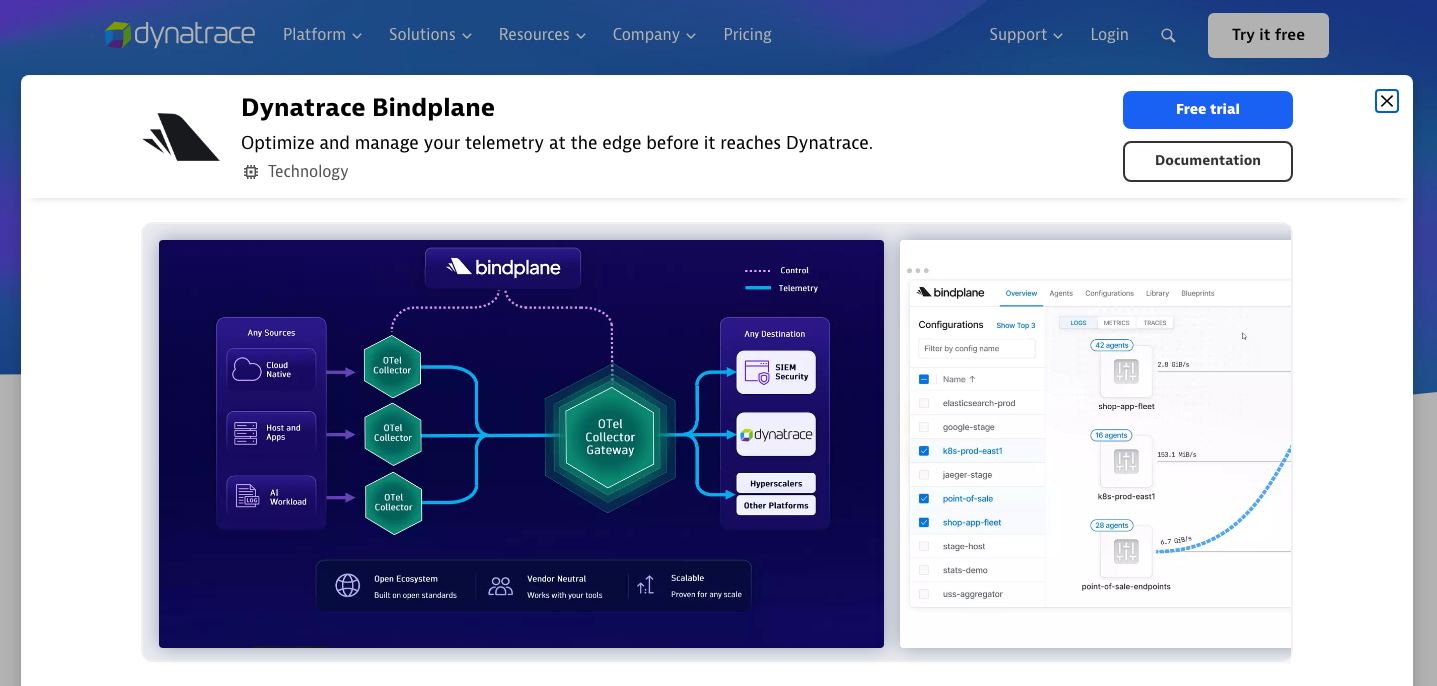Click the Host and Apps server icon

coord(246,433)
